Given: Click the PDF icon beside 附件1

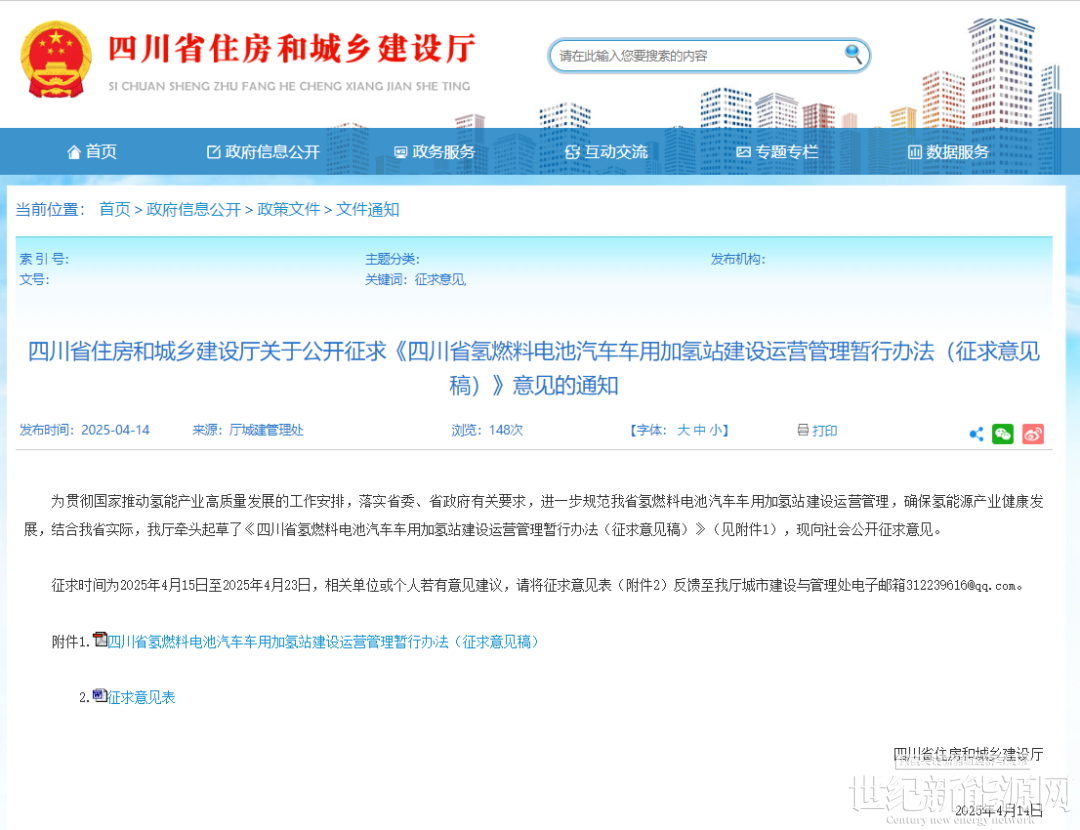Looking at the screenshot, I should point(100,639).
